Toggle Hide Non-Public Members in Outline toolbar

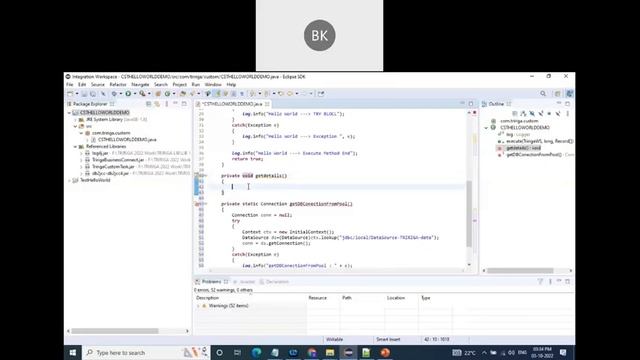tap(549, 113)
